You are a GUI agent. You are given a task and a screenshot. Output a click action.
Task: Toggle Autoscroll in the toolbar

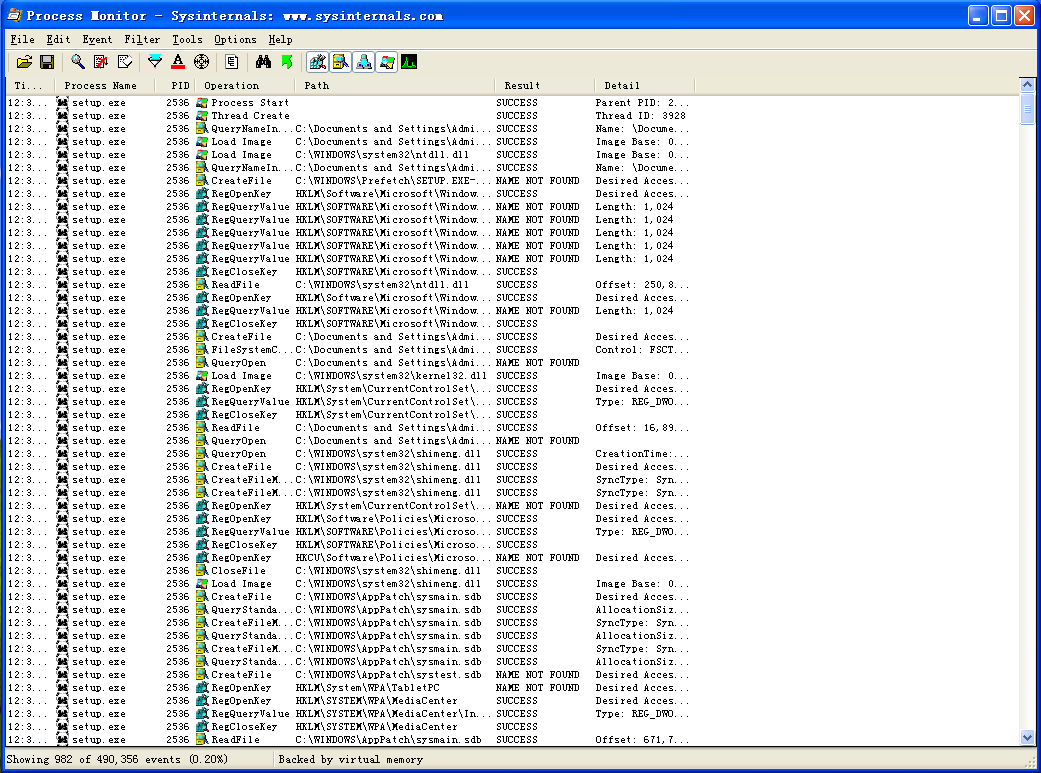(101, 62)
